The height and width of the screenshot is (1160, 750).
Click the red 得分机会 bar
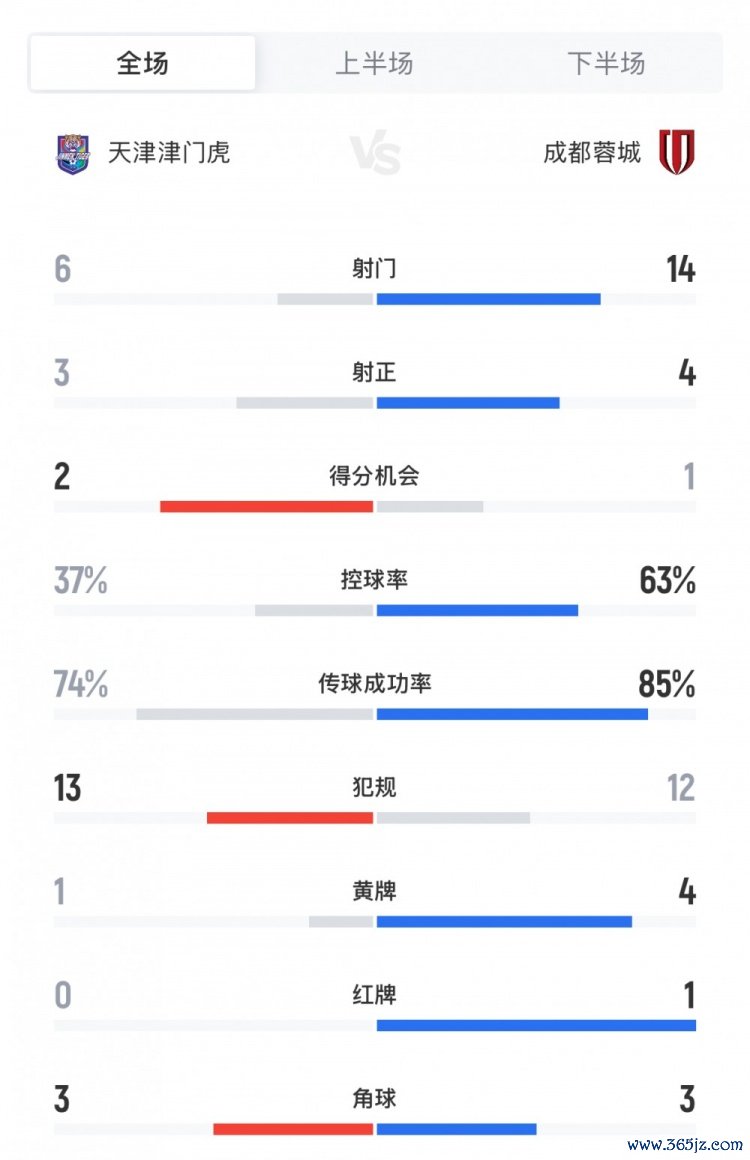coord(266,506)
